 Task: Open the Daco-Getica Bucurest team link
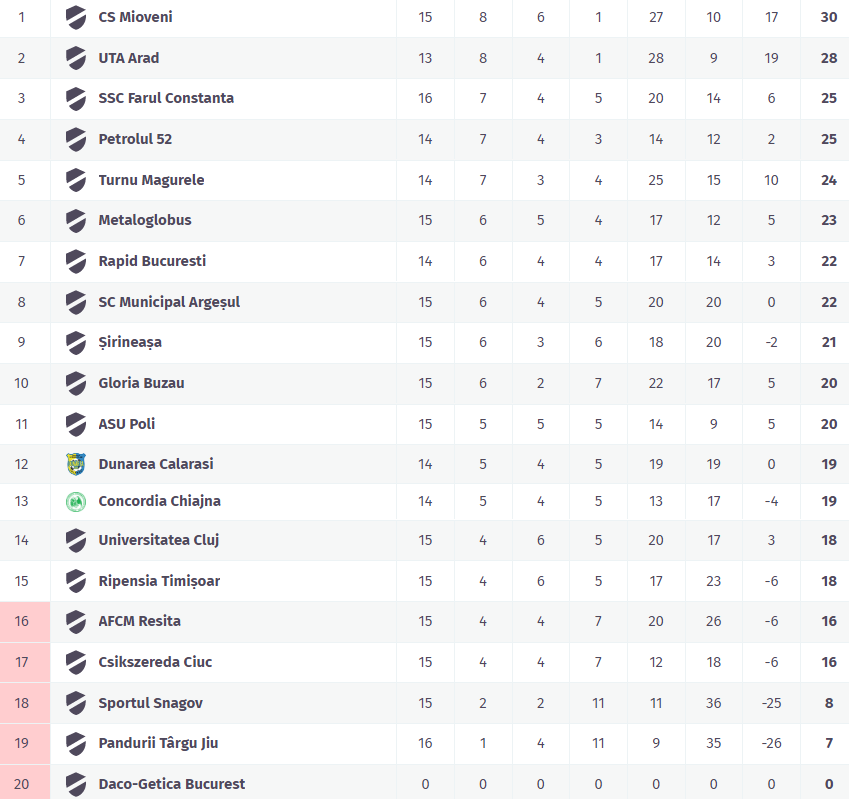tap(172, 784)
